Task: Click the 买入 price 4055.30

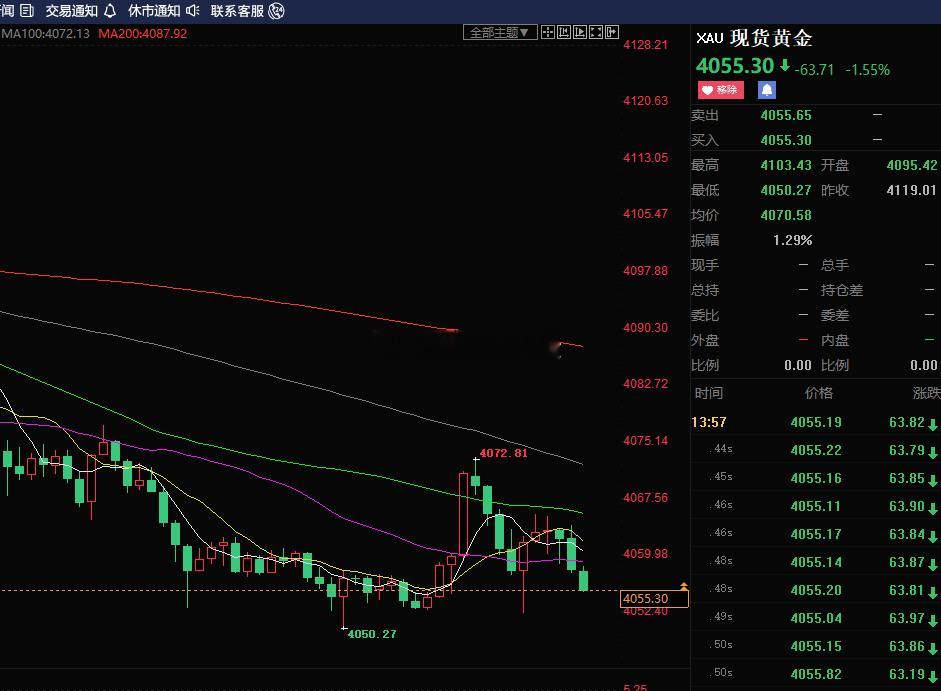Action: tap(786, 140)
